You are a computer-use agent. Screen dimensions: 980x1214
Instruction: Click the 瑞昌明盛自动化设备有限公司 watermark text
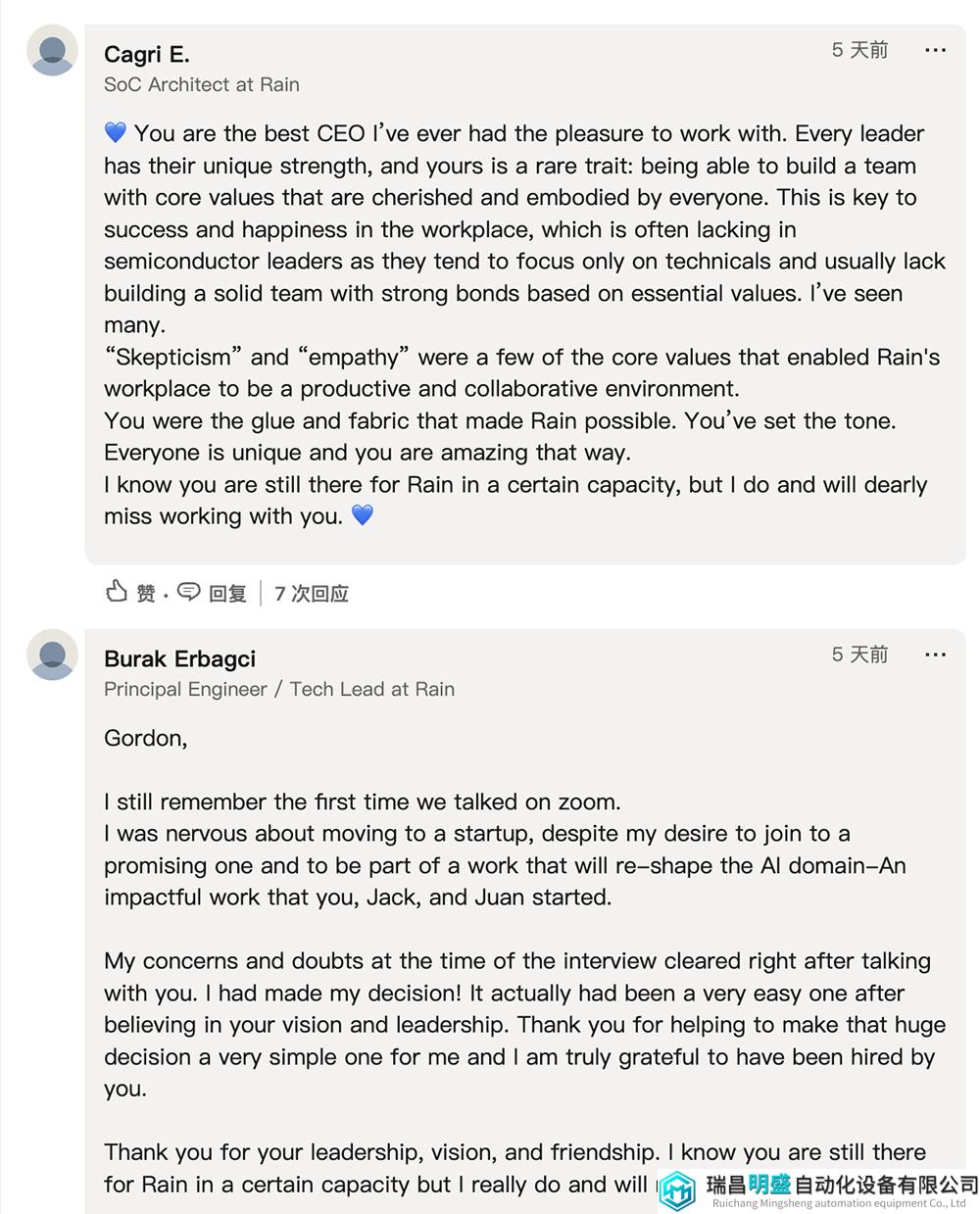[842, 1185]
